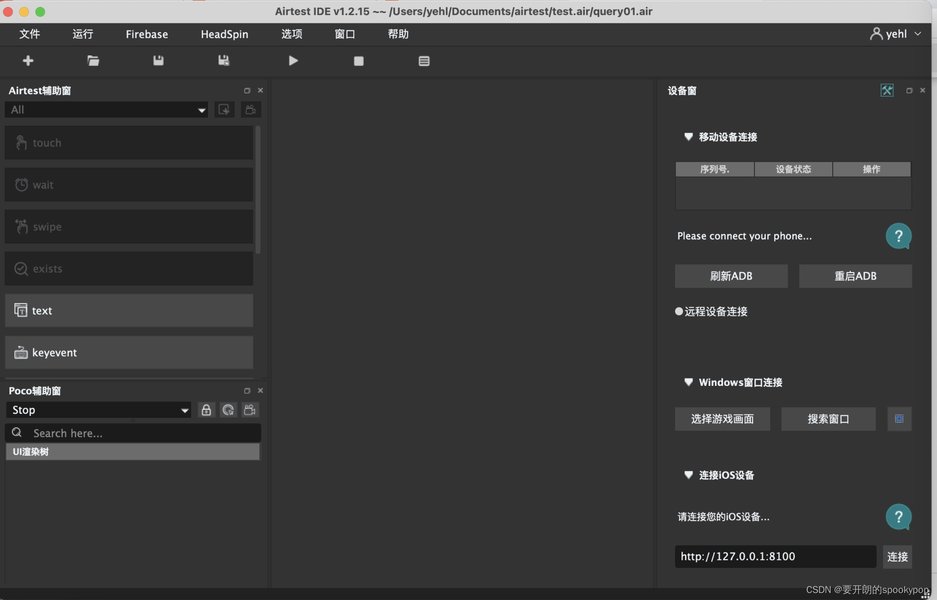Expand the 远程设备连接 section
This screenshot has height=600, width=937.
(x=679, y=311)
